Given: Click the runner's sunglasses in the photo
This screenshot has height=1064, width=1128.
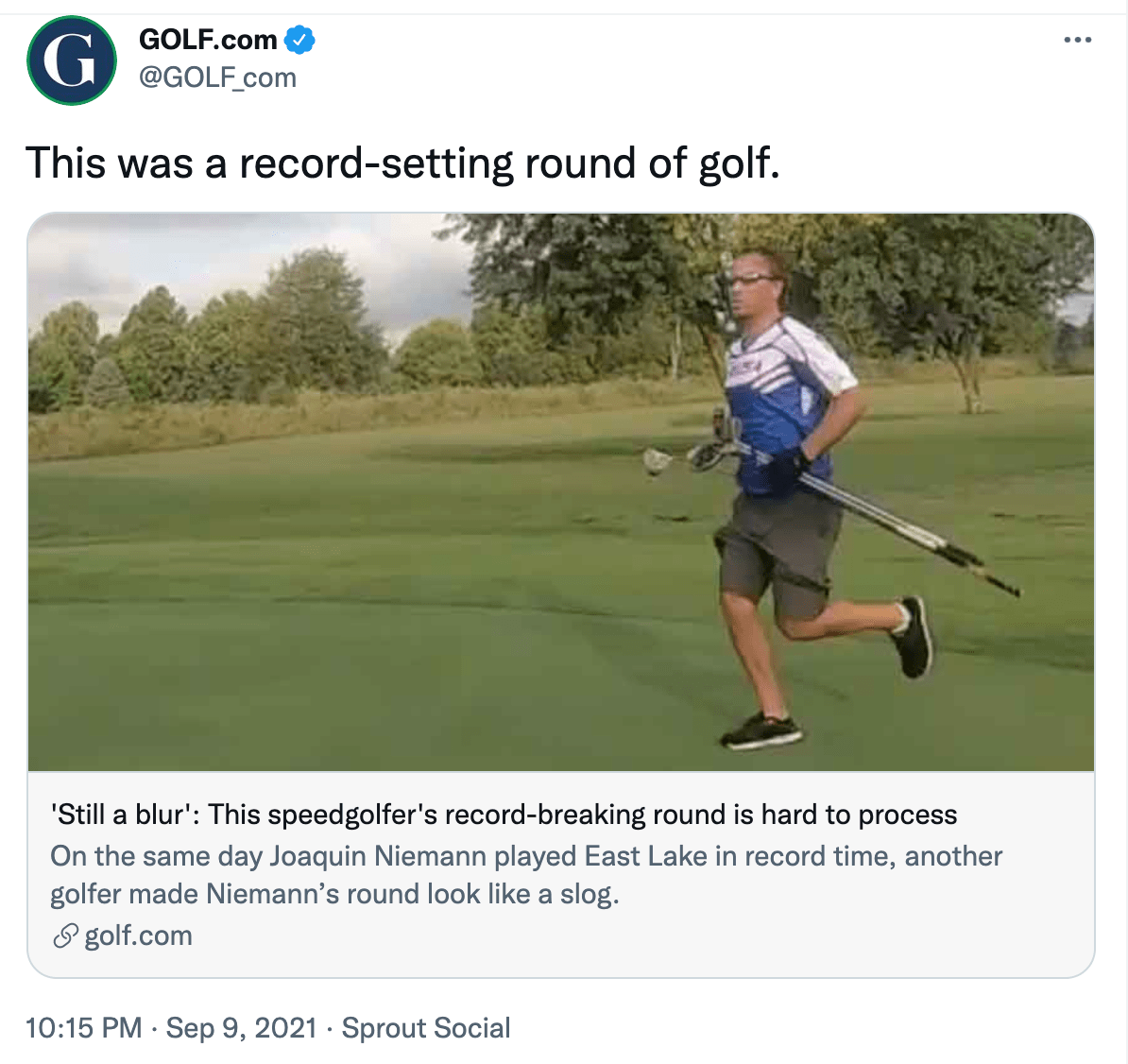Looking at the screenshot, I should (755, 278).
